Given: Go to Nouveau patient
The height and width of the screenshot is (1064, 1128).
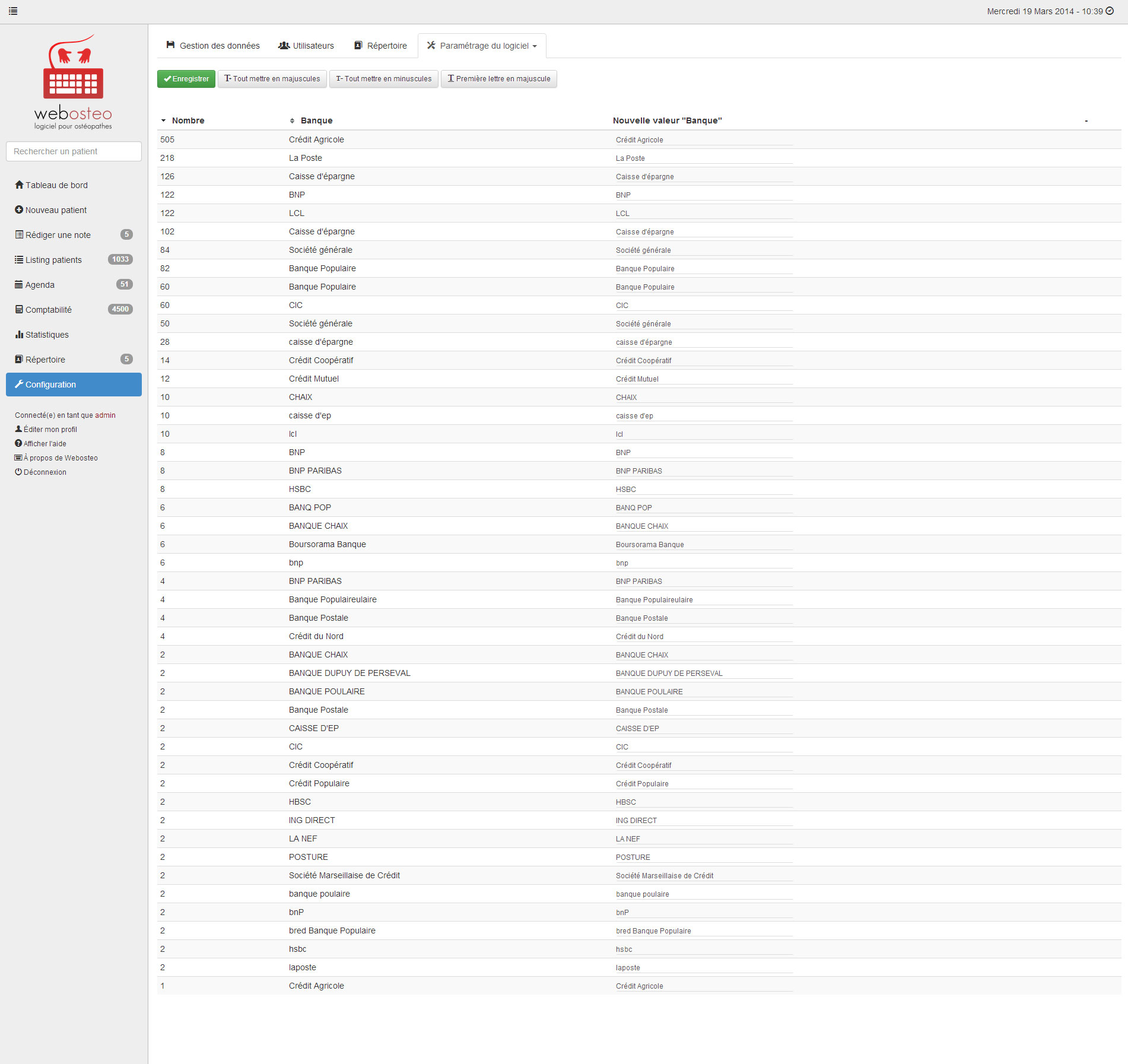Looking at the screenshot, I should click(x=74, y=210).
